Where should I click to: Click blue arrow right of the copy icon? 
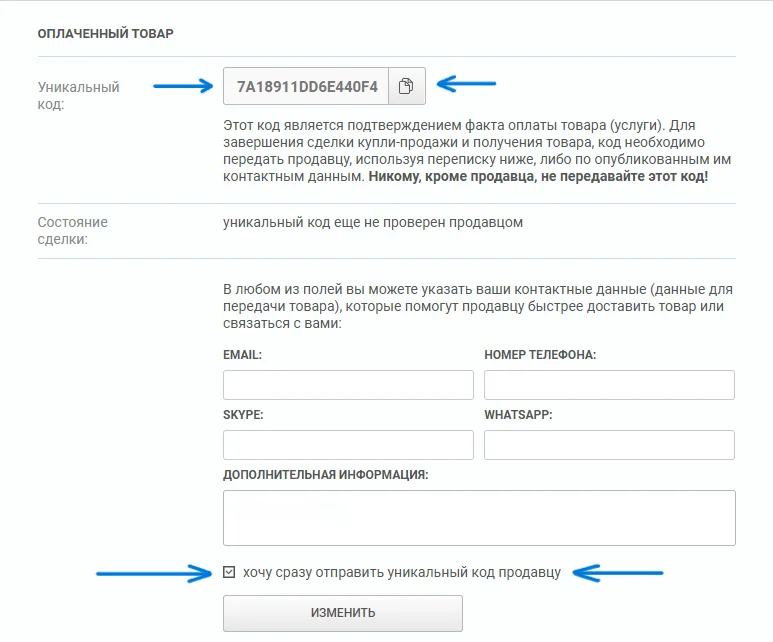click(x=466, y=83)
